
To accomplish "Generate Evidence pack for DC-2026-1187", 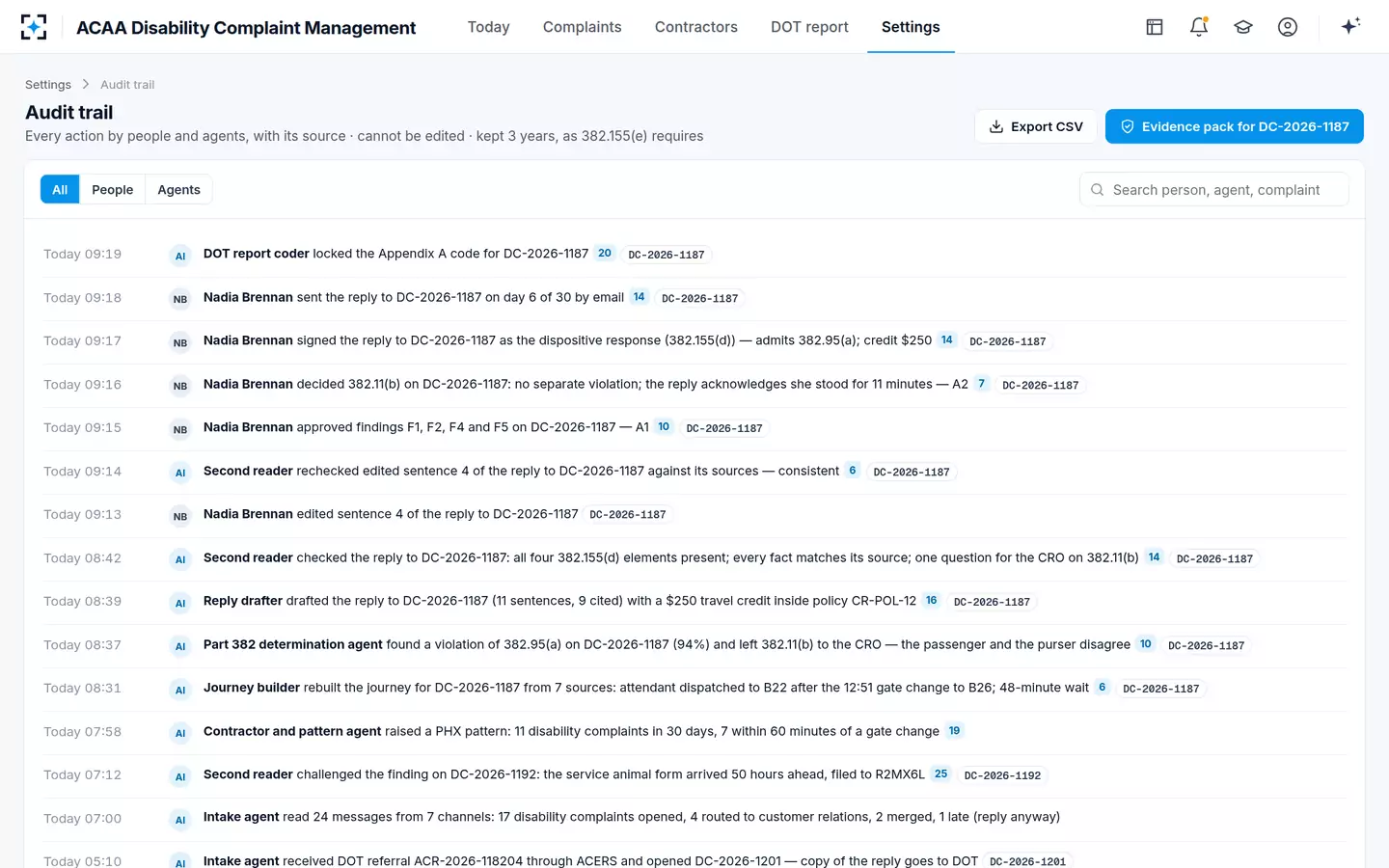I will click(1235, 126).
